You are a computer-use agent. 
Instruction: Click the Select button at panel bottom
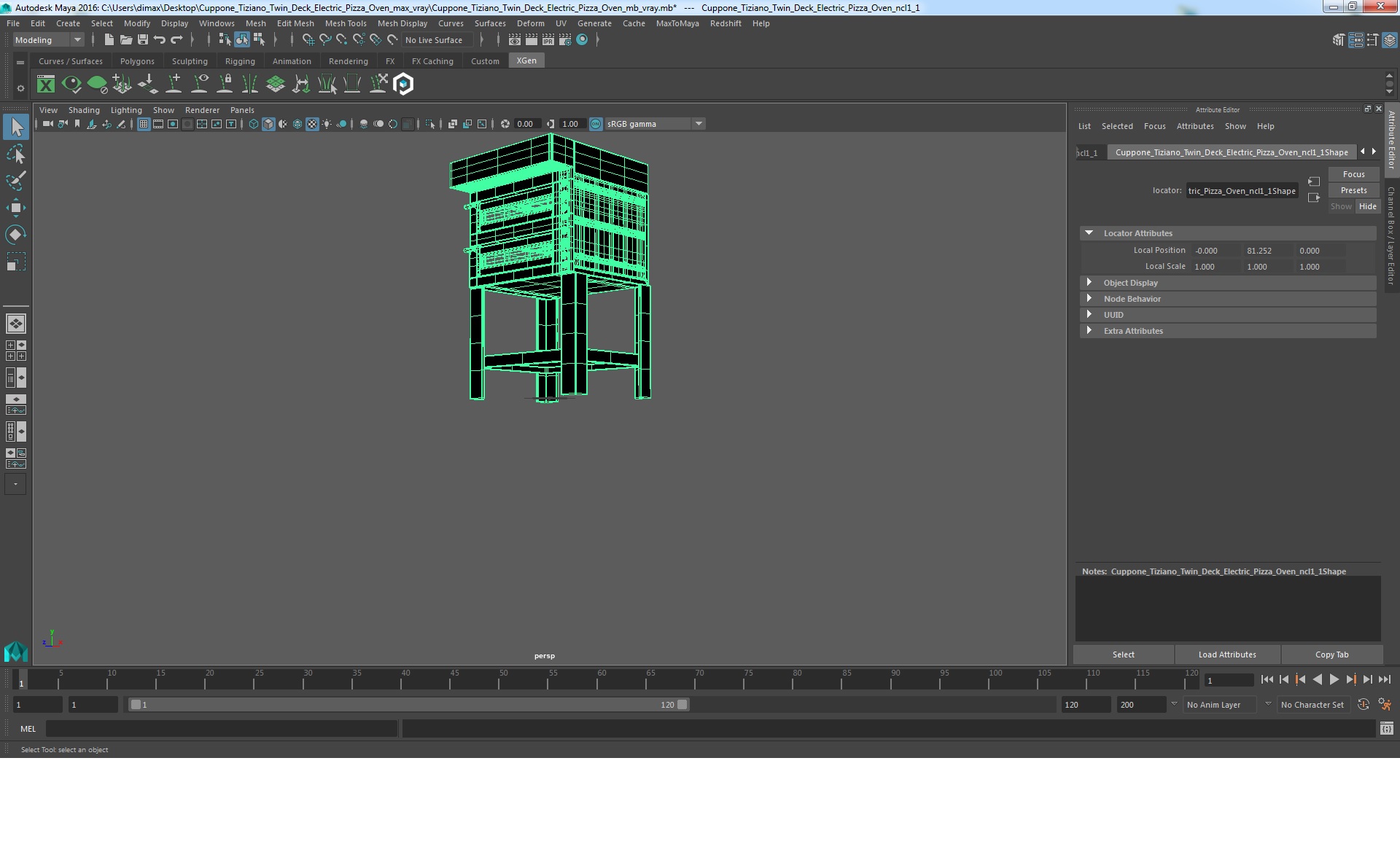point(1123,655)
